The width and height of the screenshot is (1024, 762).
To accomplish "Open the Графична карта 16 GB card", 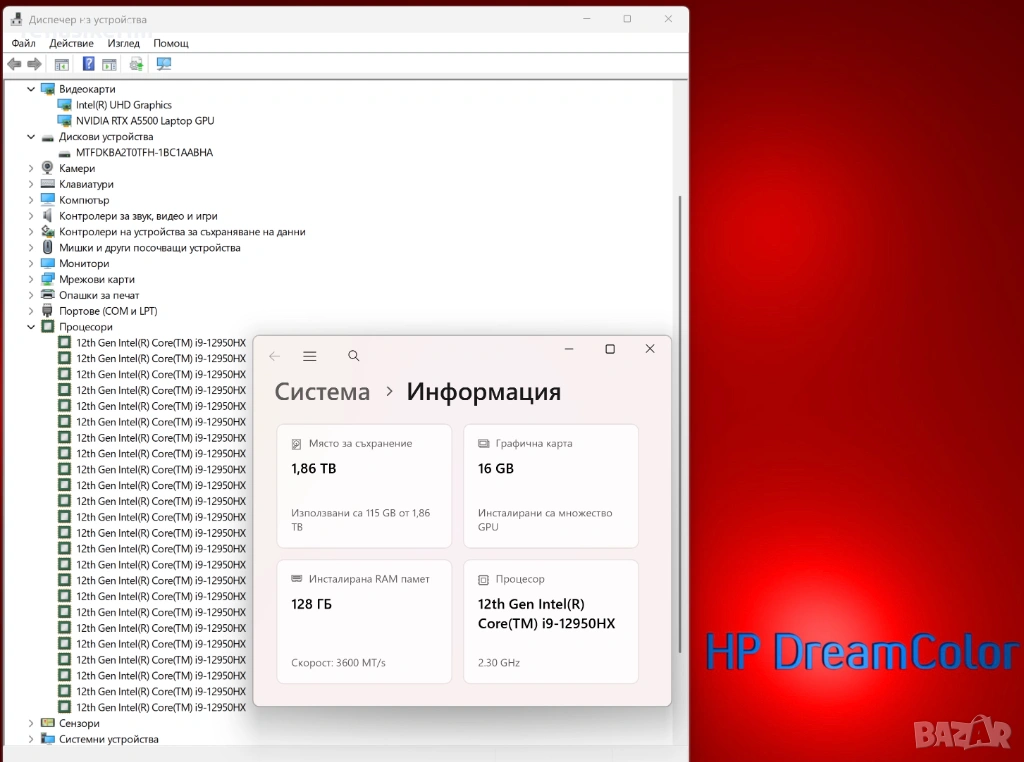I will pyautogui.click(x=551, y=486).
